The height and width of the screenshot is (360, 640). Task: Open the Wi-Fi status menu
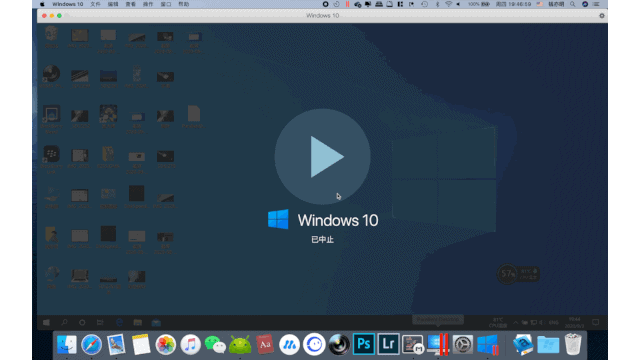pos(448,4)
